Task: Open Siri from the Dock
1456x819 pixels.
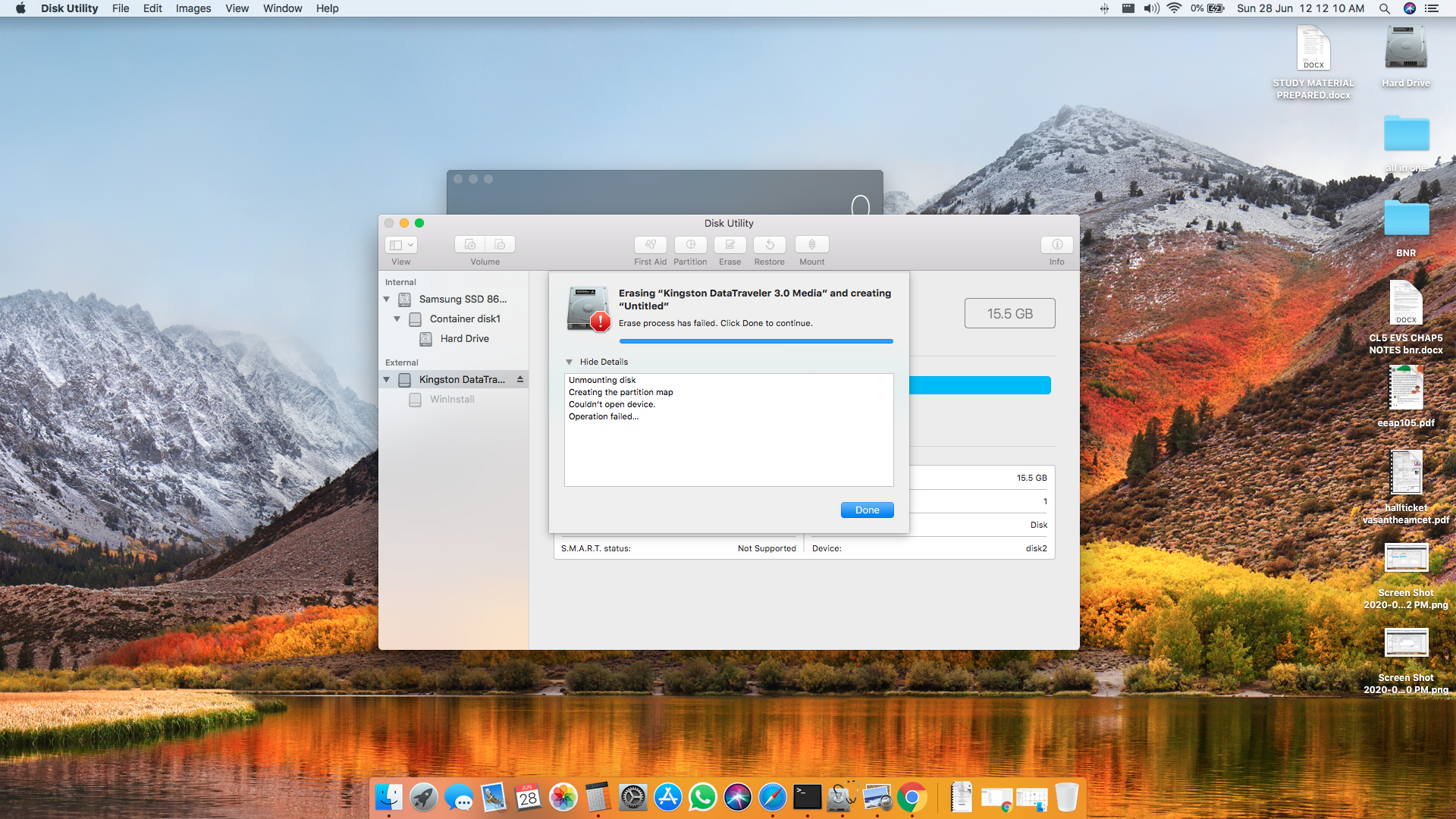Action: point(738,797)
